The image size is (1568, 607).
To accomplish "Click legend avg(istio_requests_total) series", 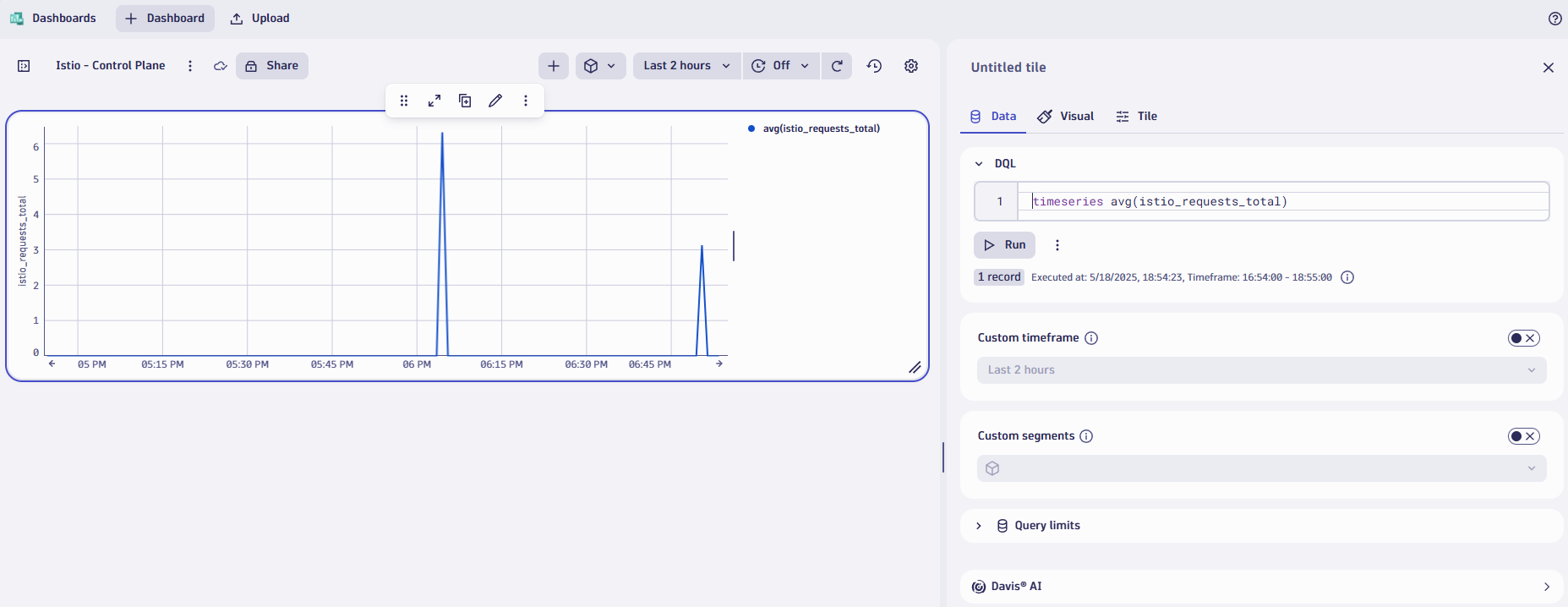I will (814, 129).
